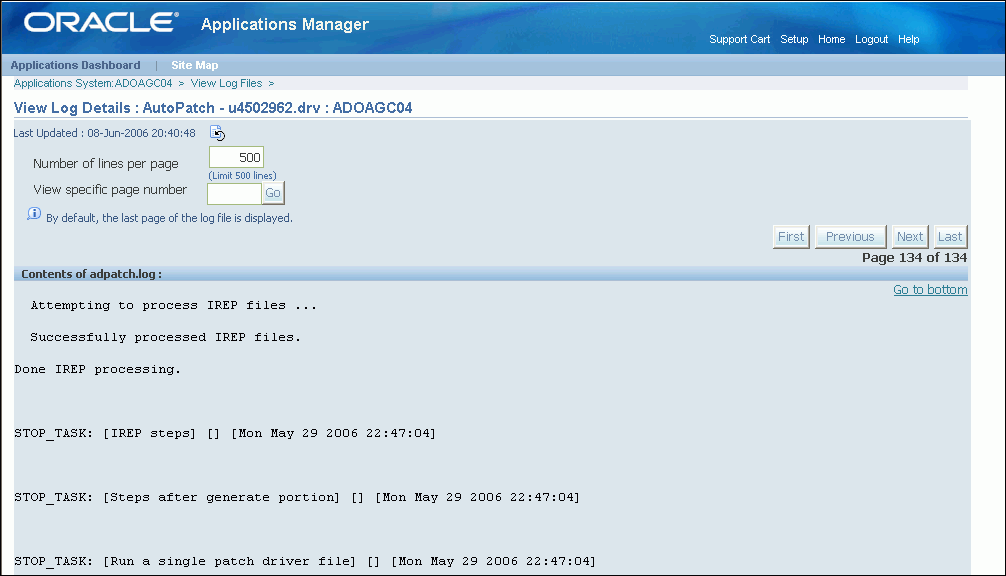Click STOP_TASK Steps after generate portion line
The width and height of the screenshot is (1006, 576).
297,498
